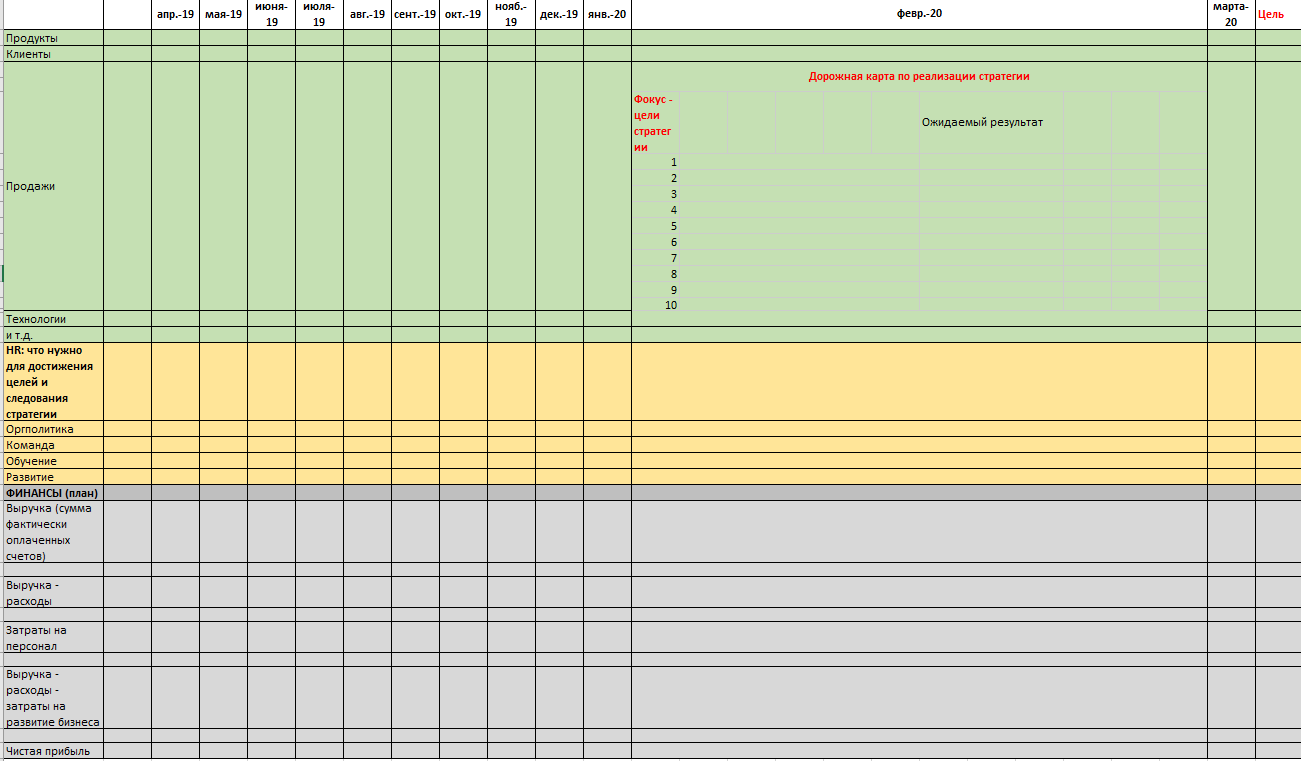Select the Технологии row label

[52, 319]
